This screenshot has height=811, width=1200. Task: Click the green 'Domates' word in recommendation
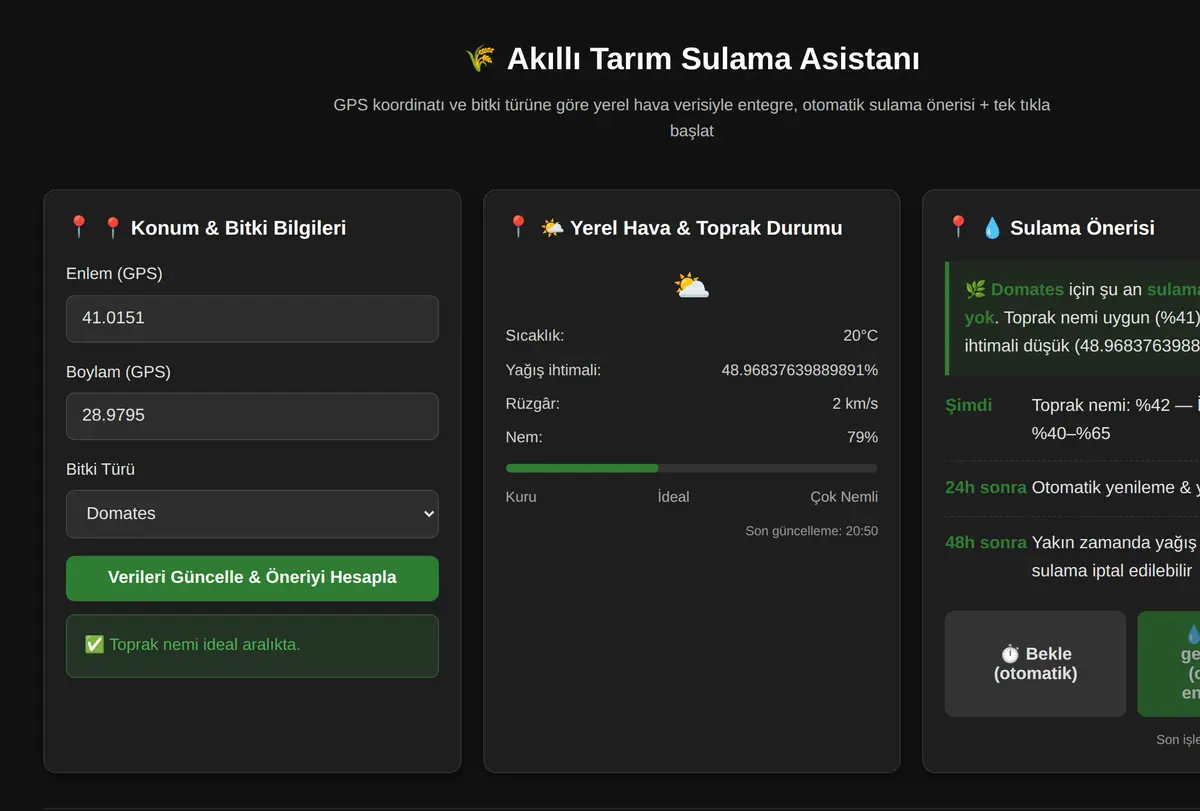coord(1027,290)
